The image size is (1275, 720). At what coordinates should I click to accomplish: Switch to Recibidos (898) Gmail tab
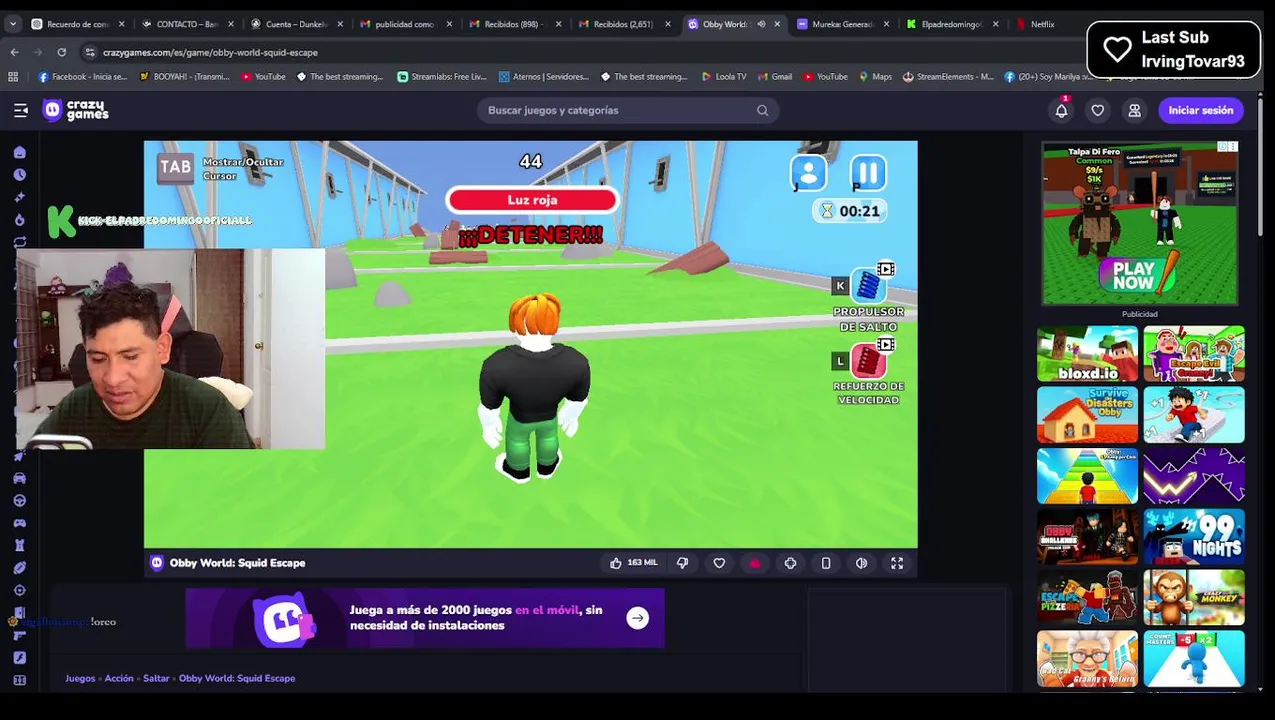coord(514,24)
